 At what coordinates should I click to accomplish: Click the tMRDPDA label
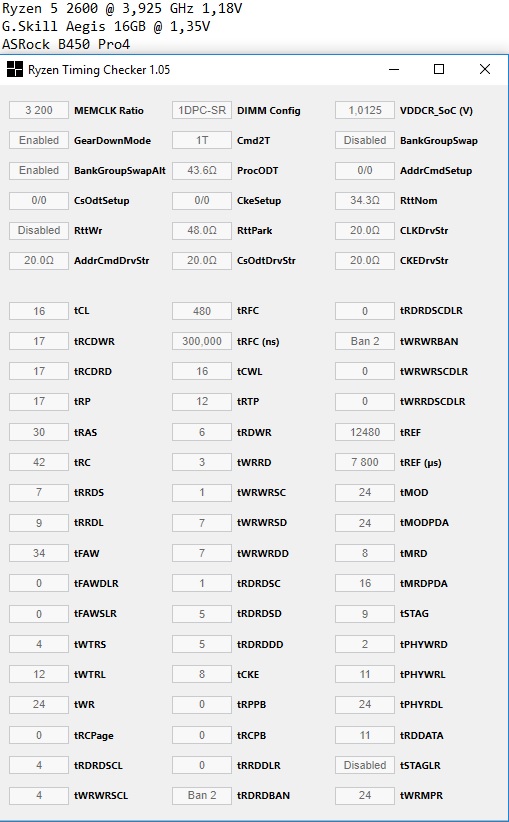[424, 583]
